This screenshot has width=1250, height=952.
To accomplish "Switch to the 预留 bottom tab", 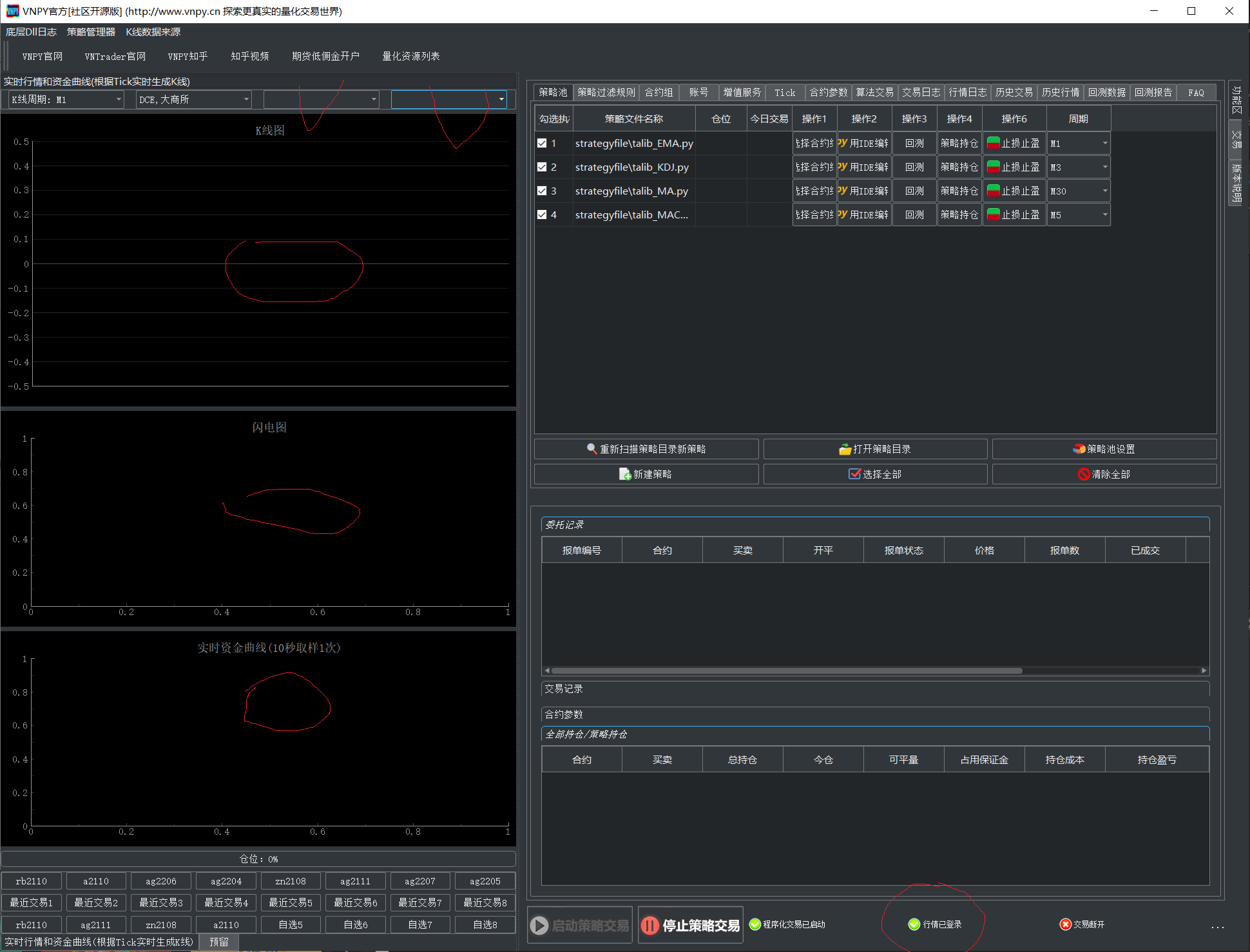I will (x=219, y=942).
